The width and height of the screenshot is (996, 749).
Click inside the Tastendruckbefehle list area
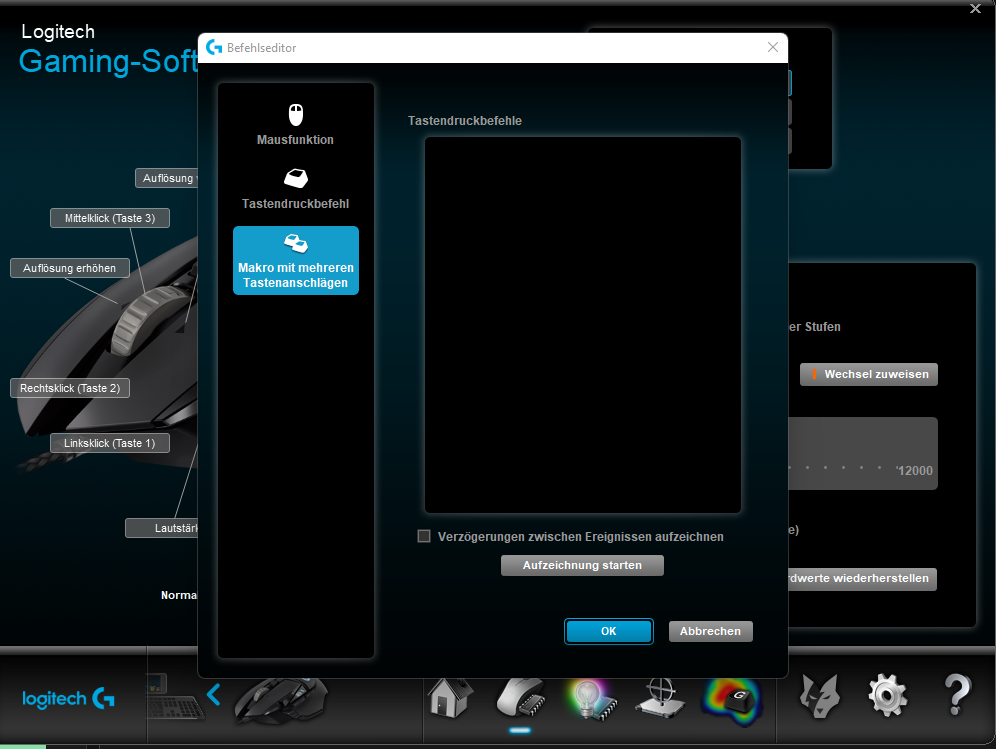click(582, 325)
